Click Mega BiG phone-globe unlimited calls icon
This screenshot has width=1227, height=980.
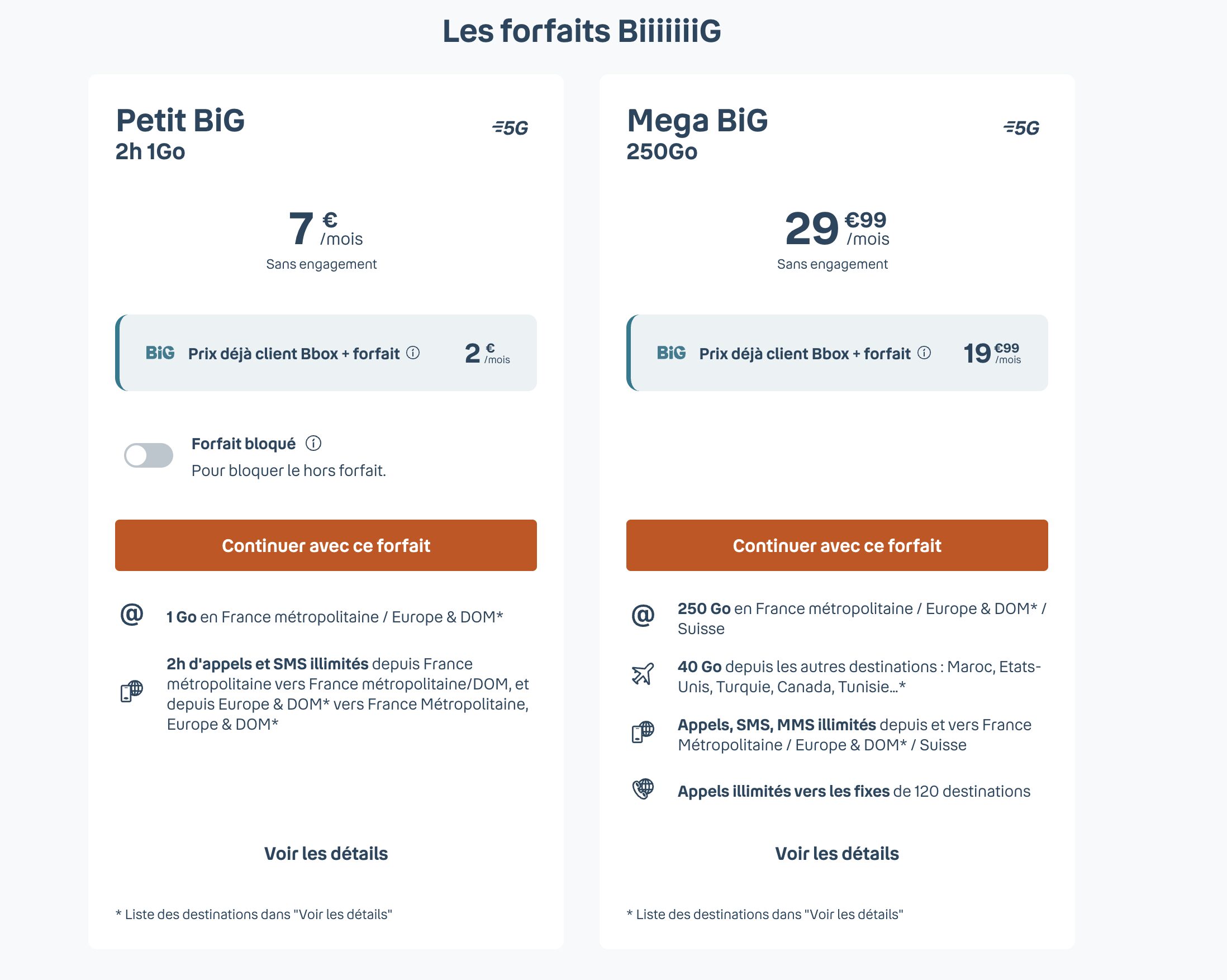click(x=643, y=732)
